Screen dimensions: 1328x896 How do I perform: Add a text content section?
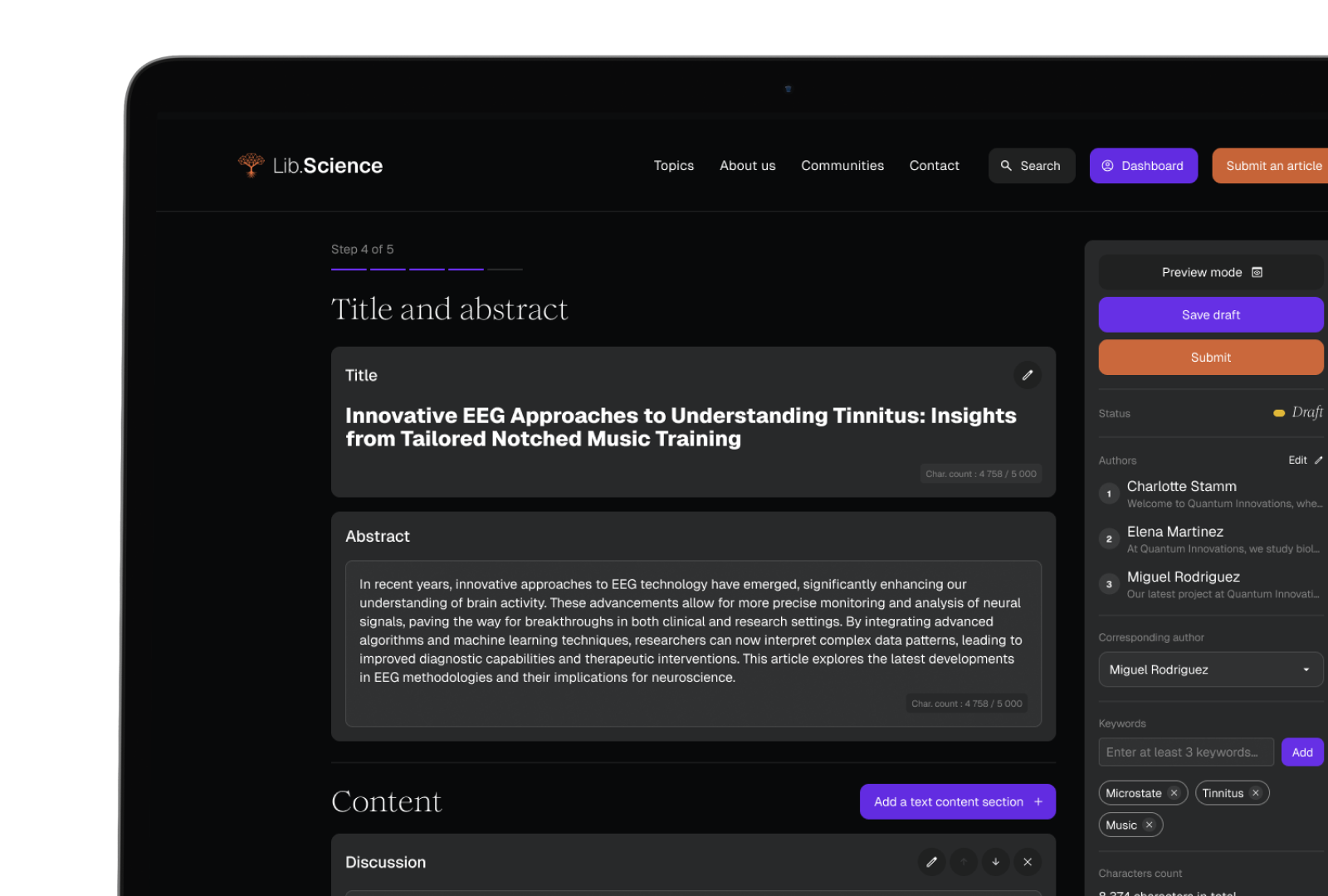(957, 801)
